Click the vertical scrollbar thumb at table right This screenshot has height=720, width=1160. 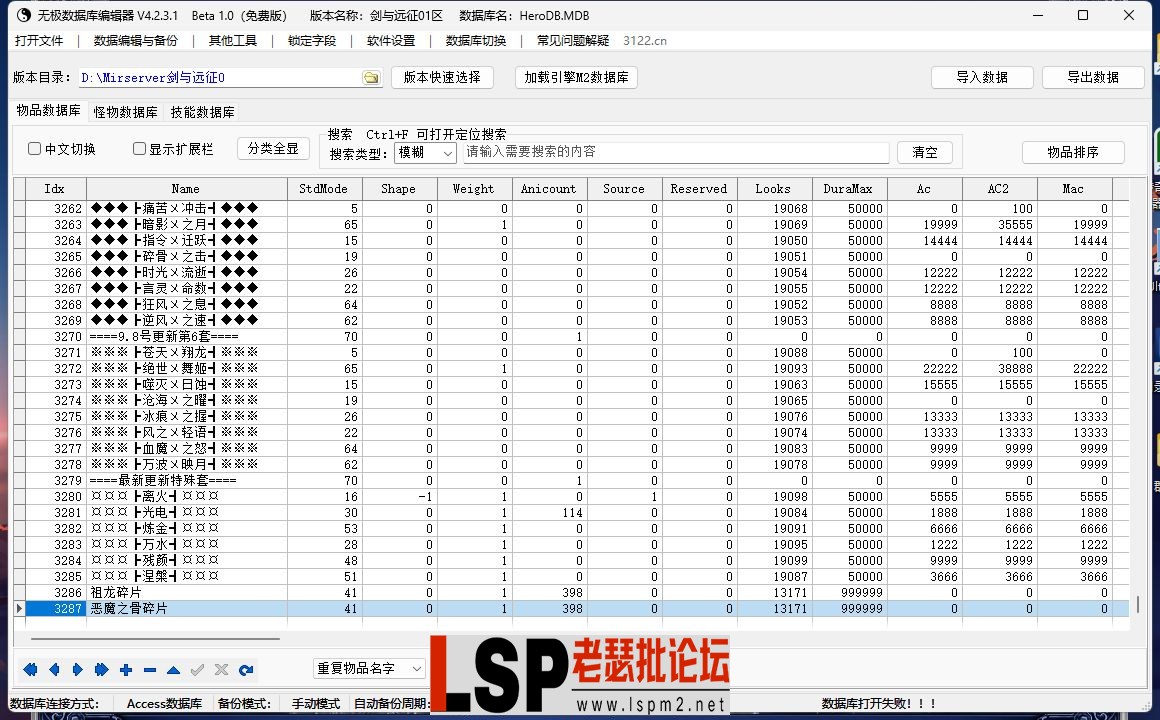1137,605
